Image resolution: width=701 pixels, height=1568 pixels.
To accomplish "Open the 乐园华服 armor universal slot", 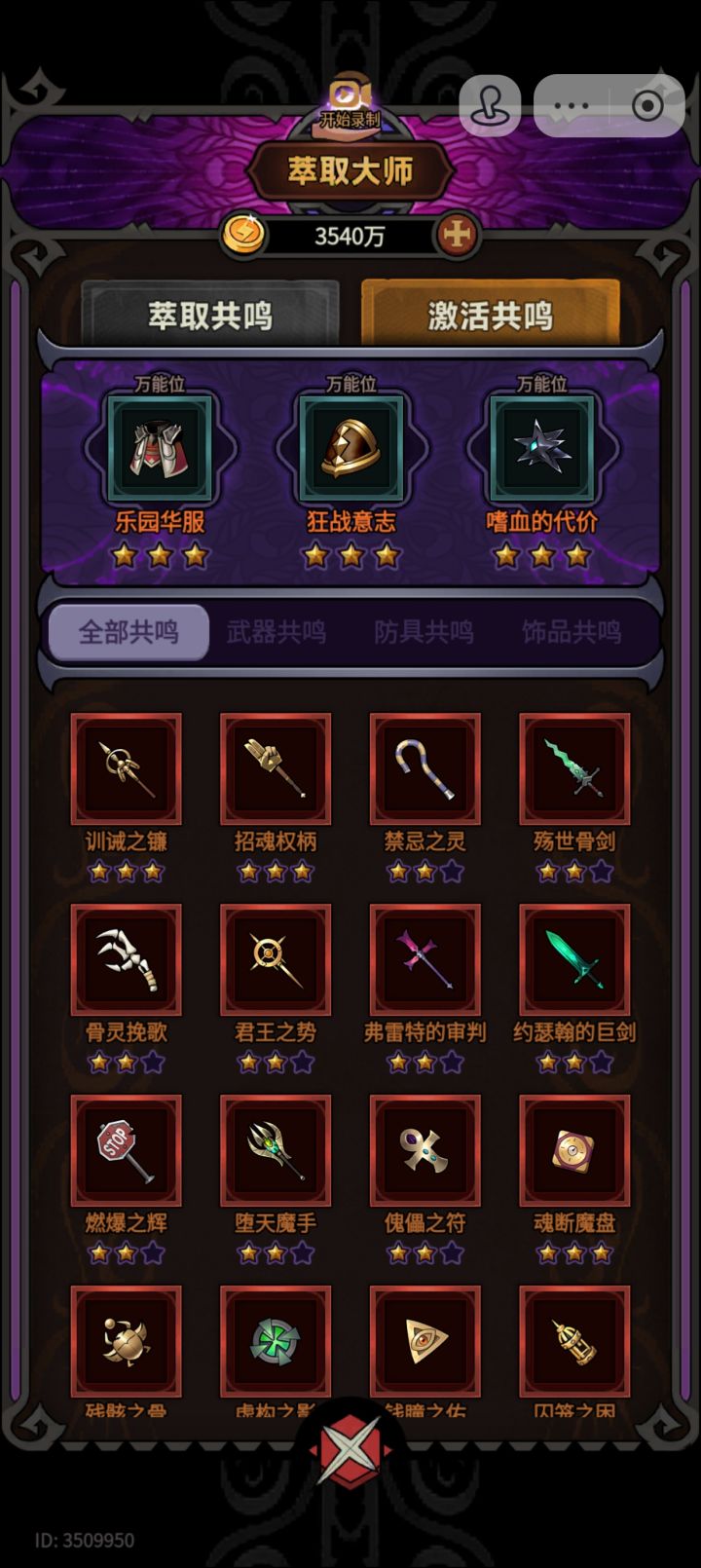I will 160,449.
